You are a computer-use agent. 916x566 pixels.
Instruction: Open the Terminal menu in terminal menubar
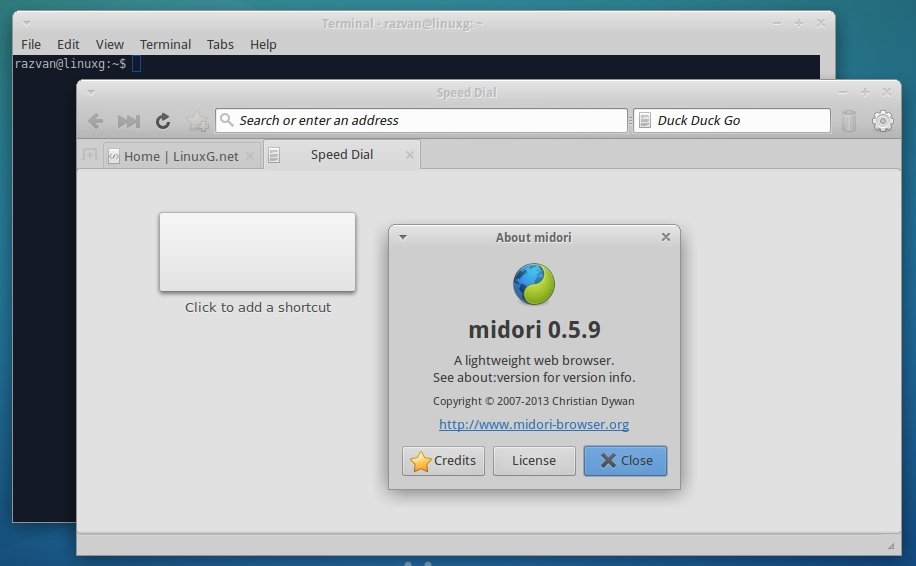165,44
